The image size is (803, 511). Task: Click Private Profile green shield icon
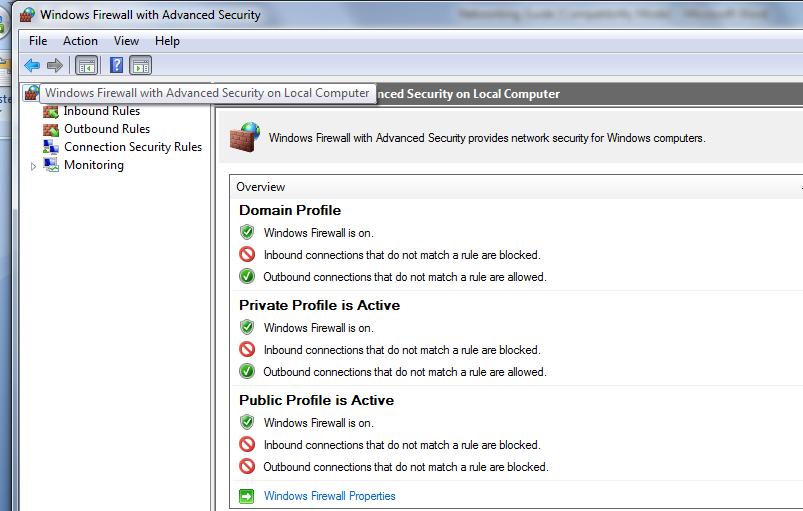coord(247,327)
